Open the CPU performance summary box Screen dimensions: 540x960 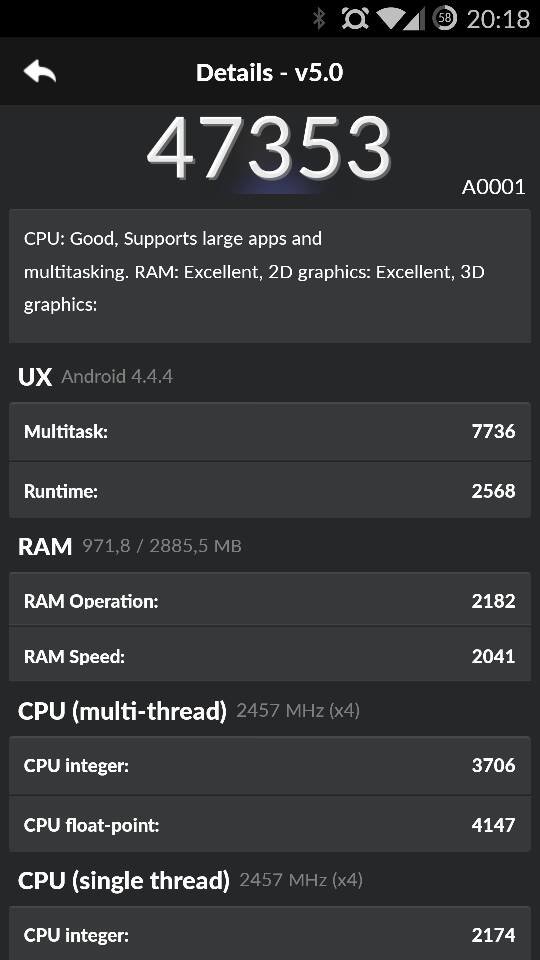(270, 276)
